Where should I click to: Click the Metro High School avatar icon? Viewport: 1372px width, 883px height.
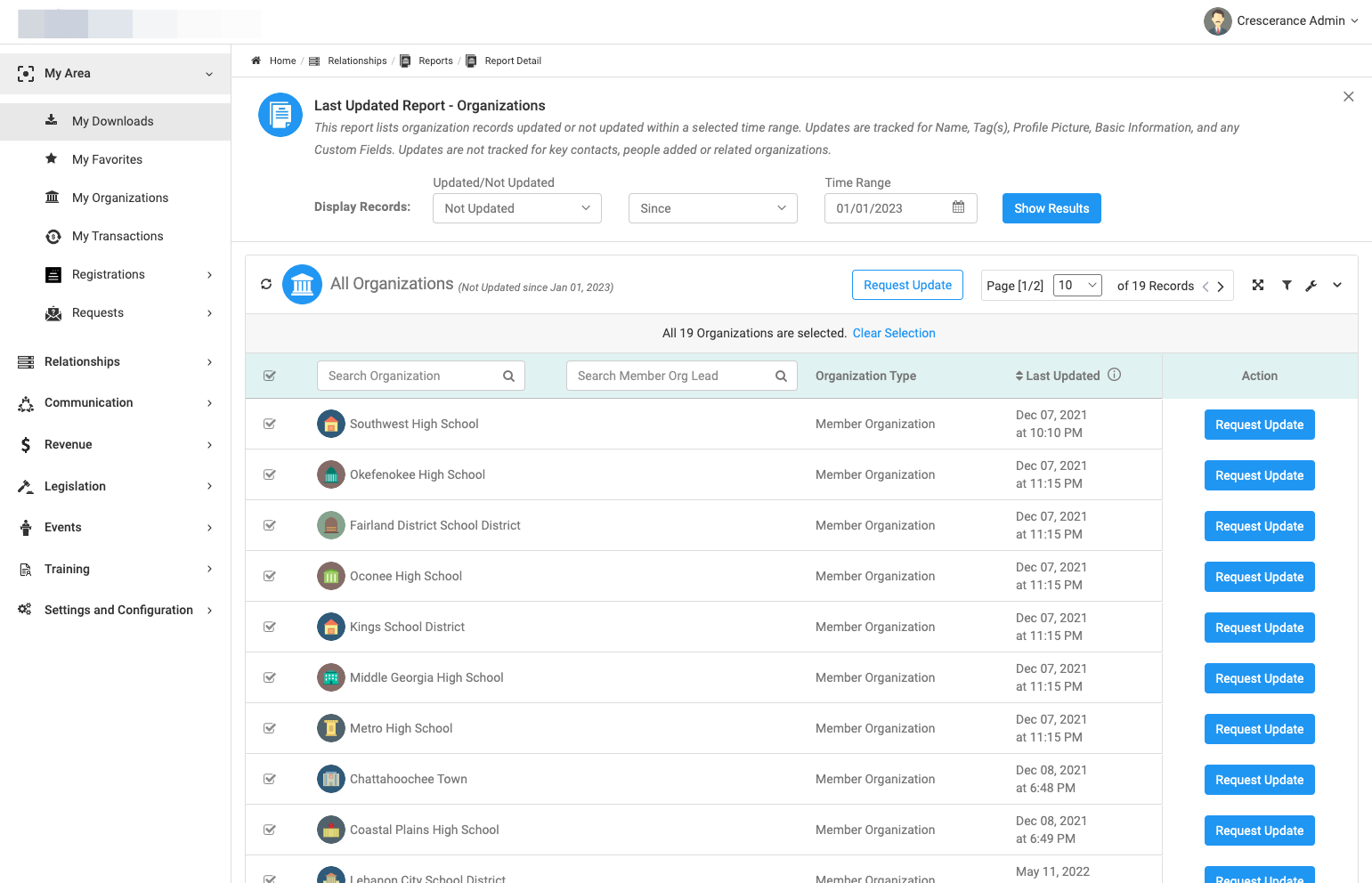331,728
